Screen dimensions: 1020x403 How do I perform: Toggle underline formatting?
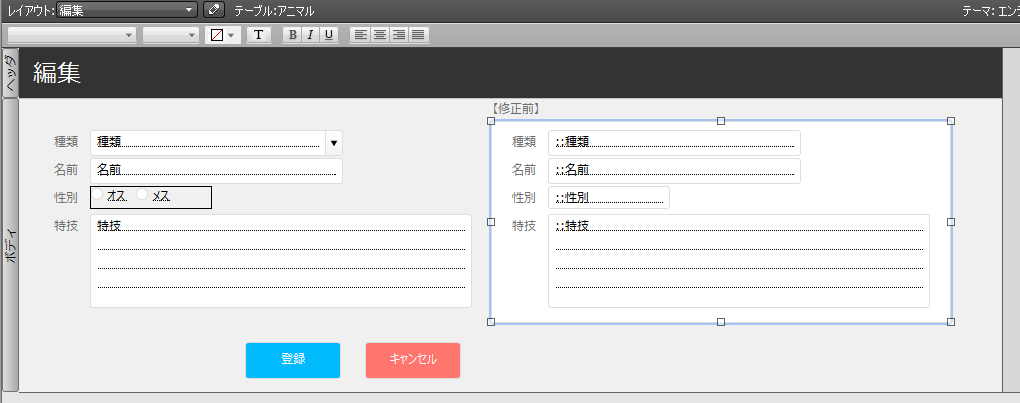[x=329, y=35]
